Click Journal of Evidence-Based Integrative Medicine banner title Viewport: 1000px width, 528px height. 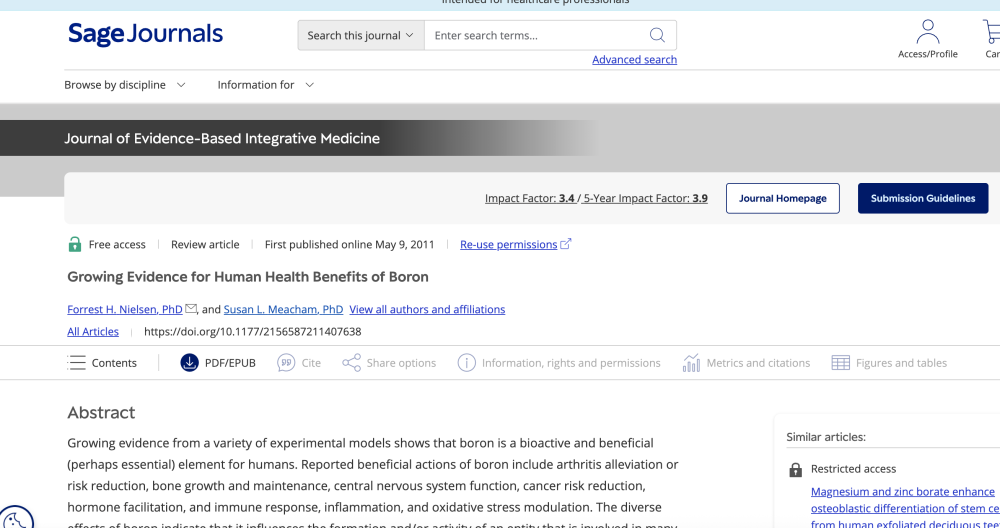222,138
